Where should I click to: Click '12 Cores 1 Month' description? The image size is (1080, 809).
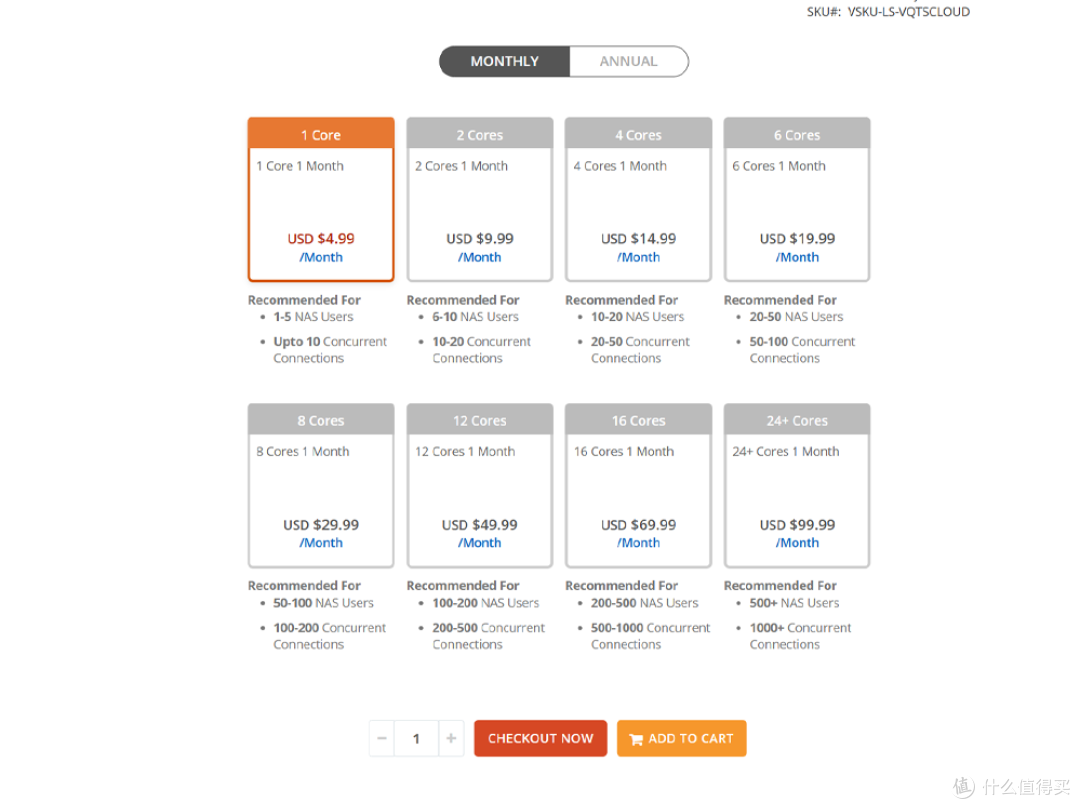pyautogui.click(x=465, y=452)
